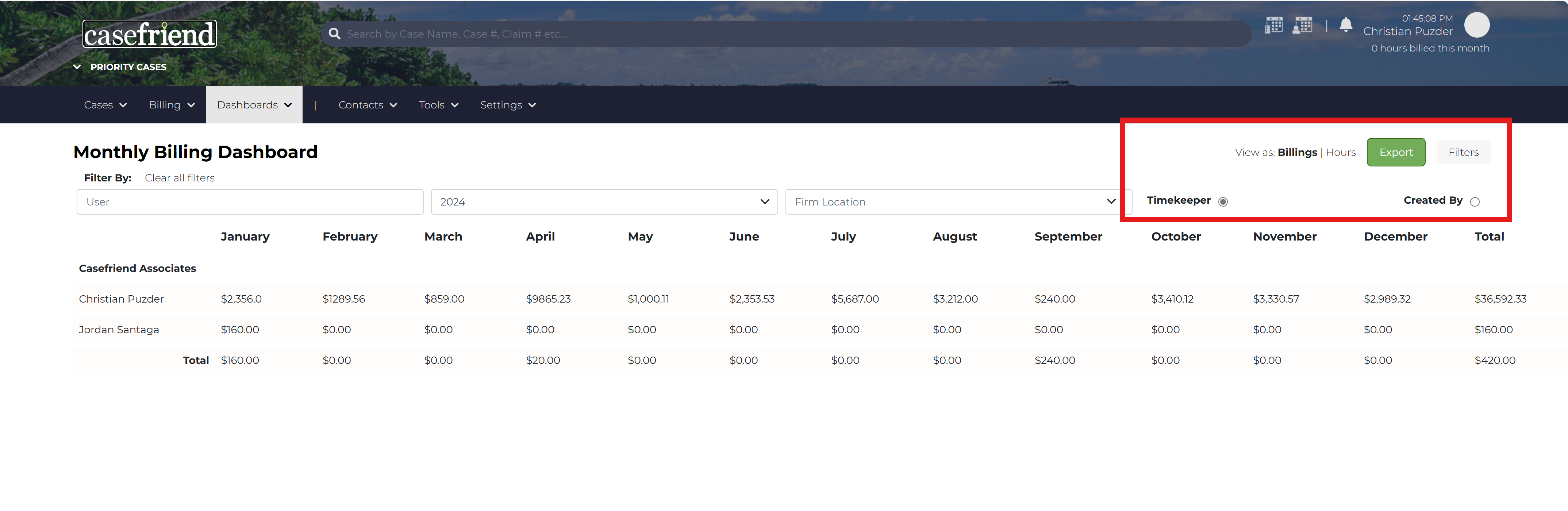1568x511 pixels.
Task: Open the Contacts menu
Action: (368, 105)
